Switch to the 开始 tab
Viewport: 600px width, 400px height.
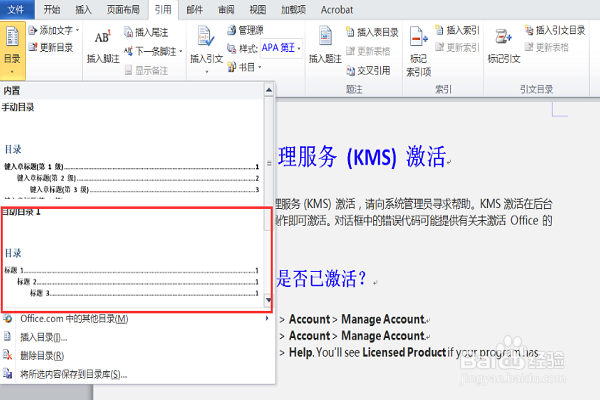click(52, 10)
